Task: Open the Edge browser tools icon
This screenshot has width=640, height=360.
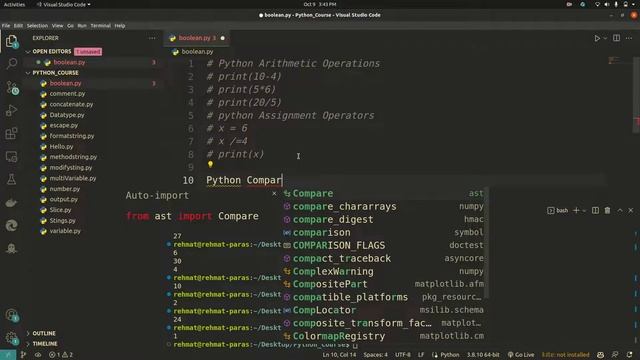Action: (11, 225)
